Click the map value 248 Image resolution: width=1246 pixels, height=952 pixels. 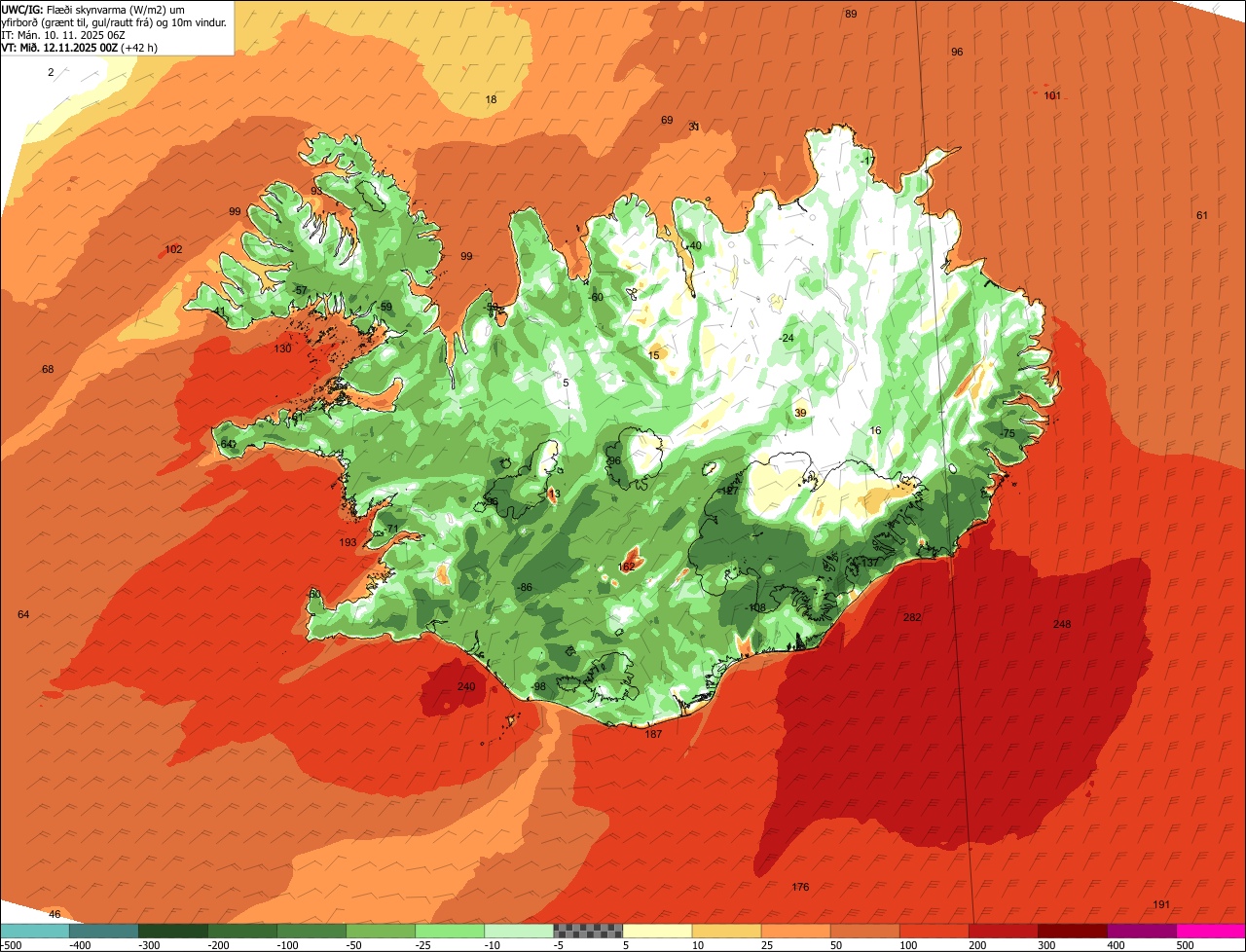click(1062, 623)
